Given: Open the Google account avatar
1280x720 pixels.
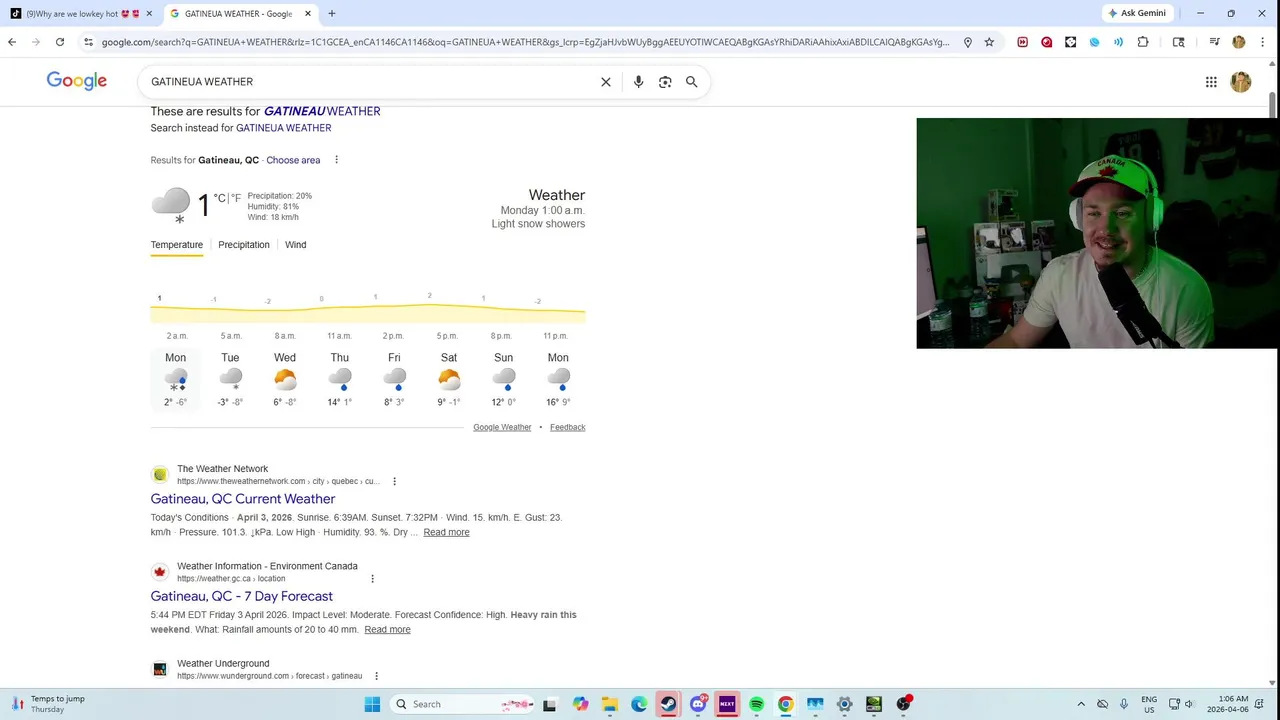Looking at the screenshot, I should click(1241, 82).
